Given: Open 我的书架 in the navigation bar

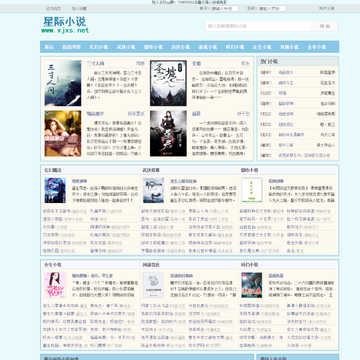Looking at the screenshot, I should (71, 47).
